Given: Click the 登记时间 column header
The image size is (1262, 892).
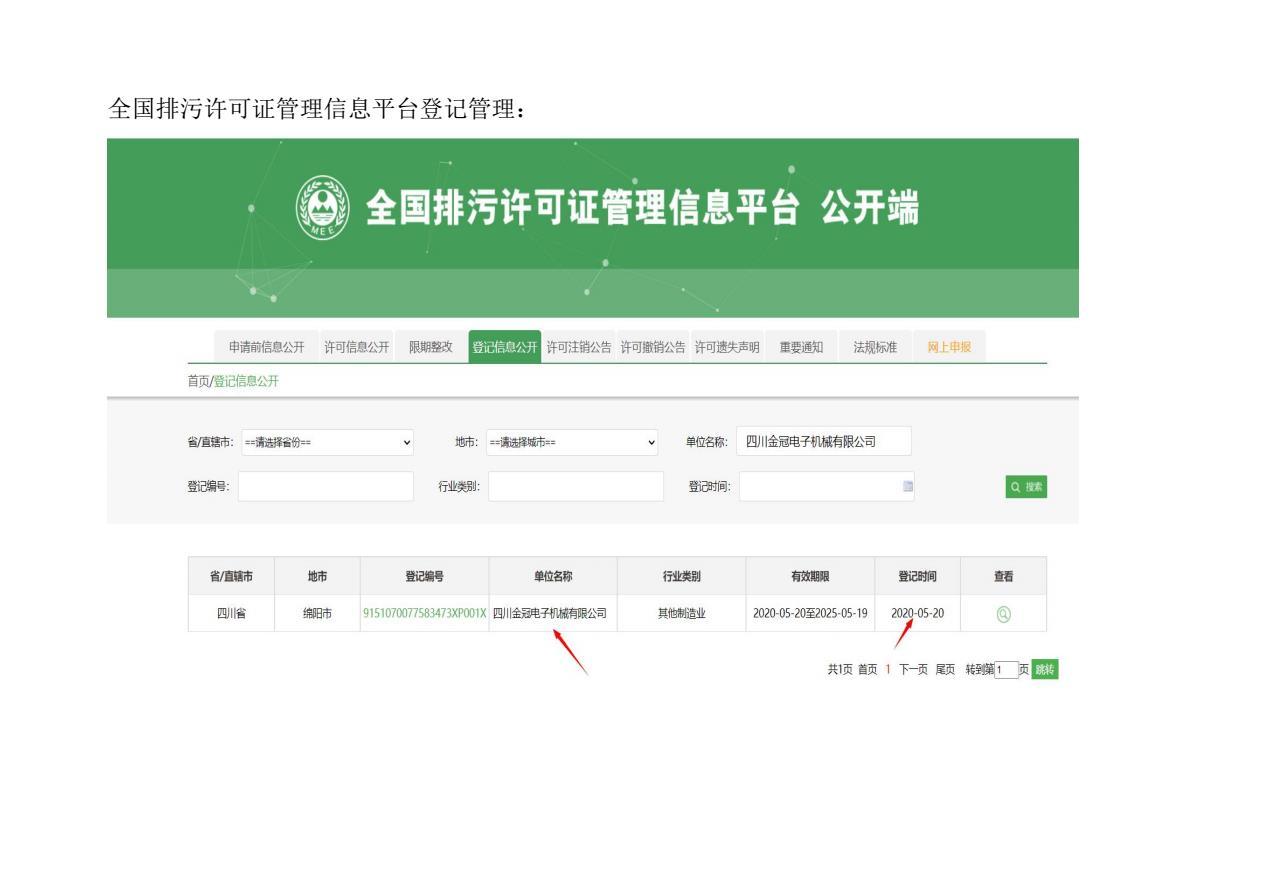Looking at the screenshot, I should tap(918, 576).
